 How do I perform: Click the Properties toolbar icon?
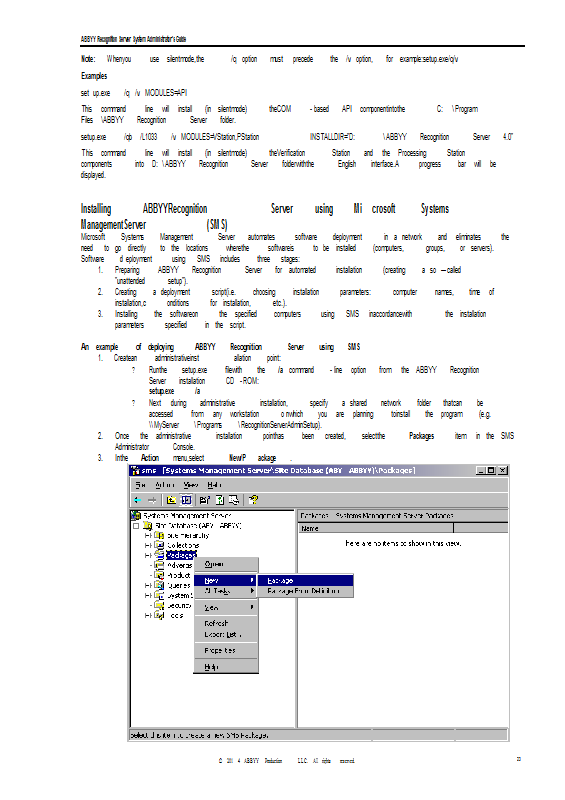coord(205,500)
